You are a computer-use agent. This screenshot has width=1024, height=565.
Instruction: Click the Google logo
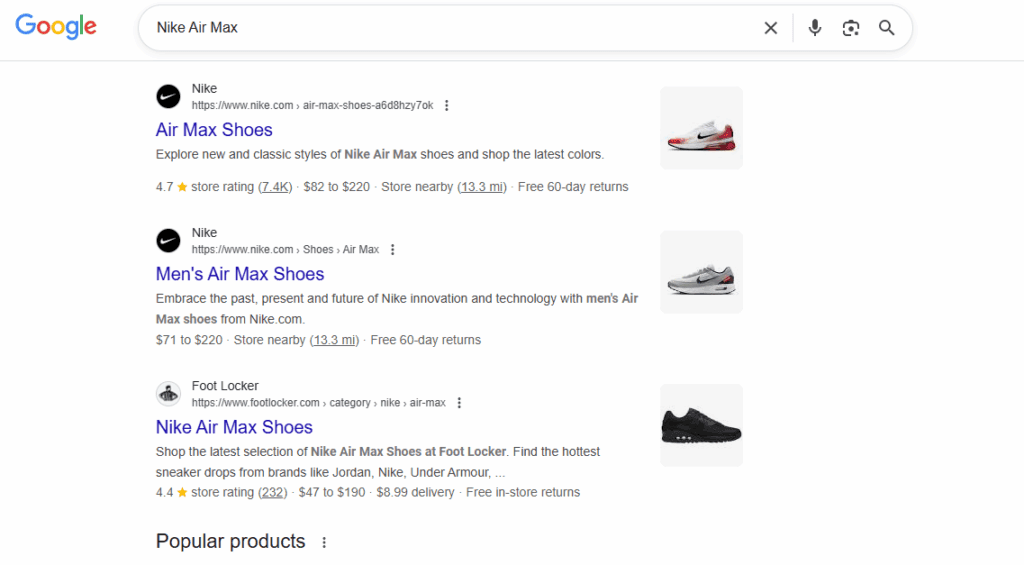pyautogui.click(x=56, y=26)
